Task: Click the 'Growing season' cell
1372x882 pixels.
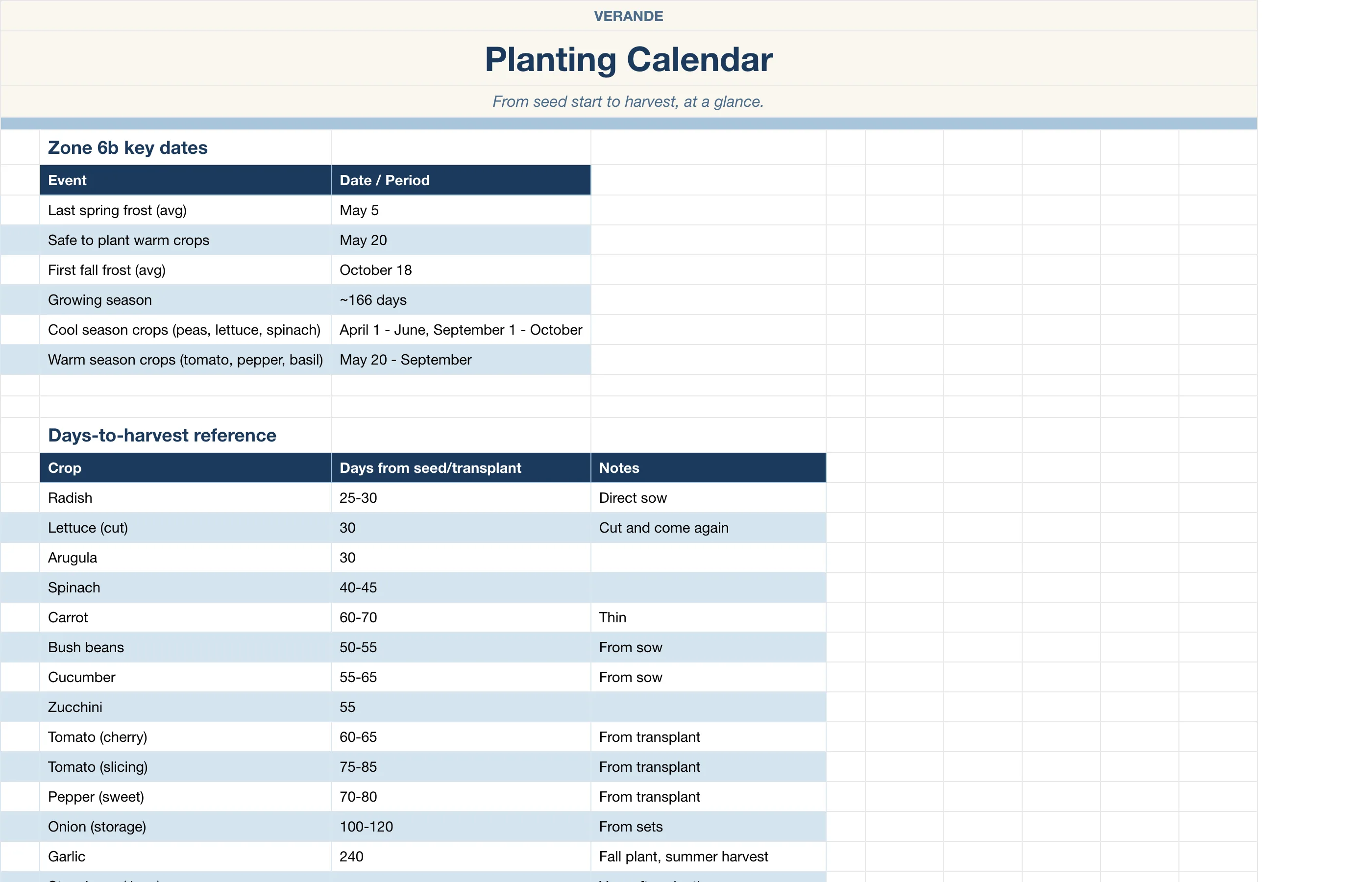Action: [x=185, y=299]
